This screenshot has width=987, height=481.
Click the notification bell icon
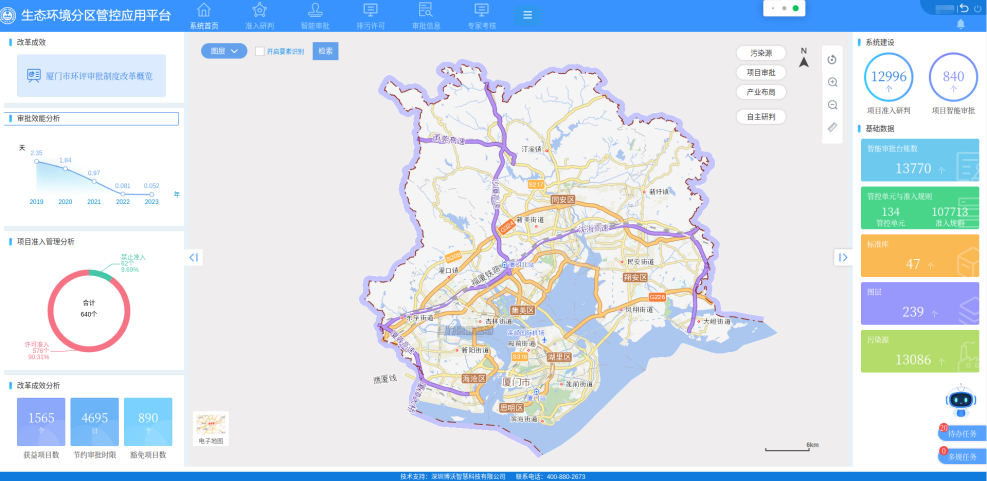(x=961, y=24)
